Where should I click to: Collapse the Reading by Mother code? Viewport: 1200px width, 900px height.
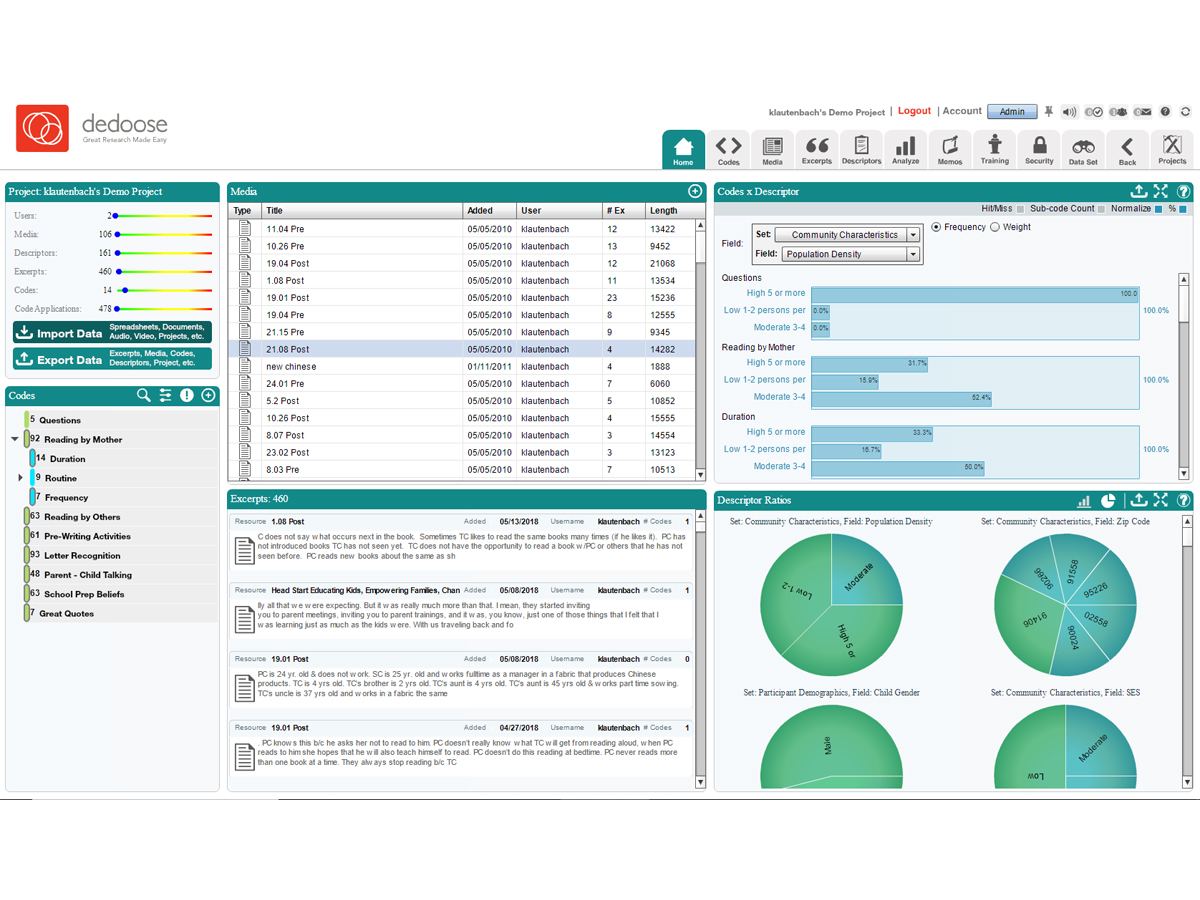[15, 440]
